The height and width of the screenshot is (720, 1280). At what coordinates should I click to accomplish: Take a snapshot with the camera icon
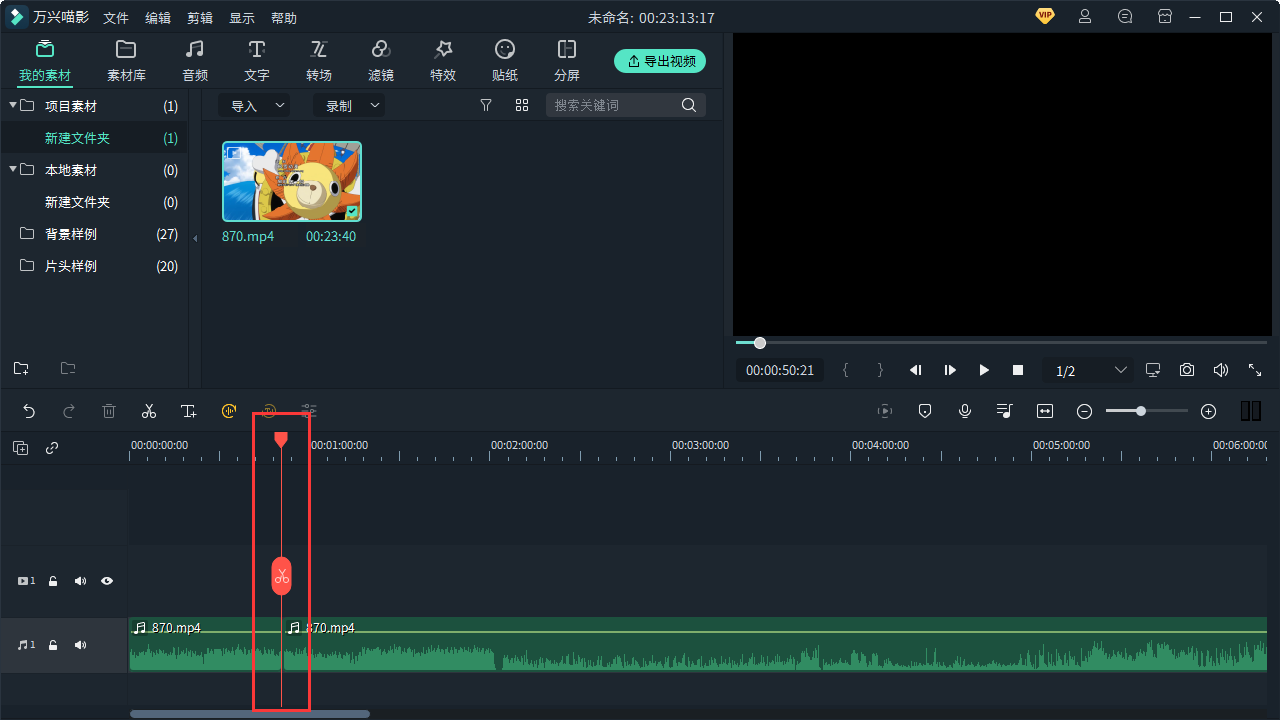pos(1186,370)
